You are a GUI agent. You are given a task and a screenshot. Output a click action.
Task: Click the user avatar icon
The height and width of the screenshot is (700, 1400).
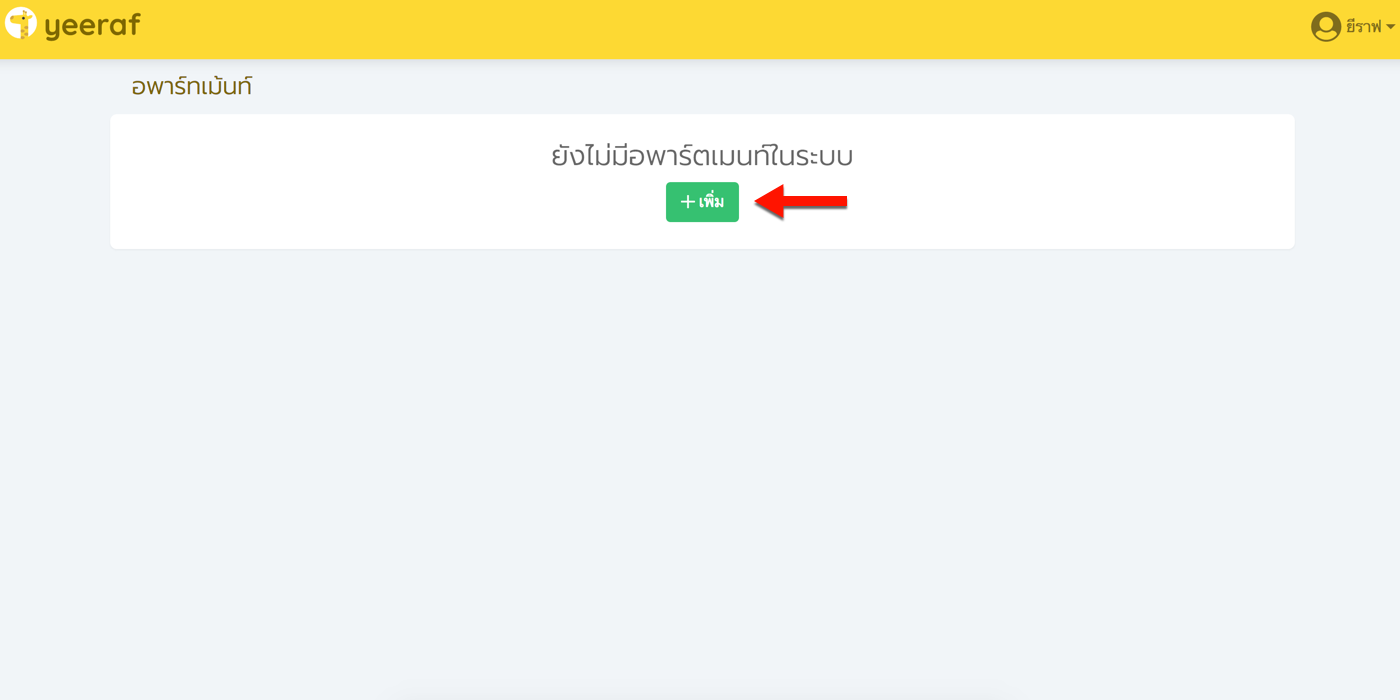pos(1326,27)
